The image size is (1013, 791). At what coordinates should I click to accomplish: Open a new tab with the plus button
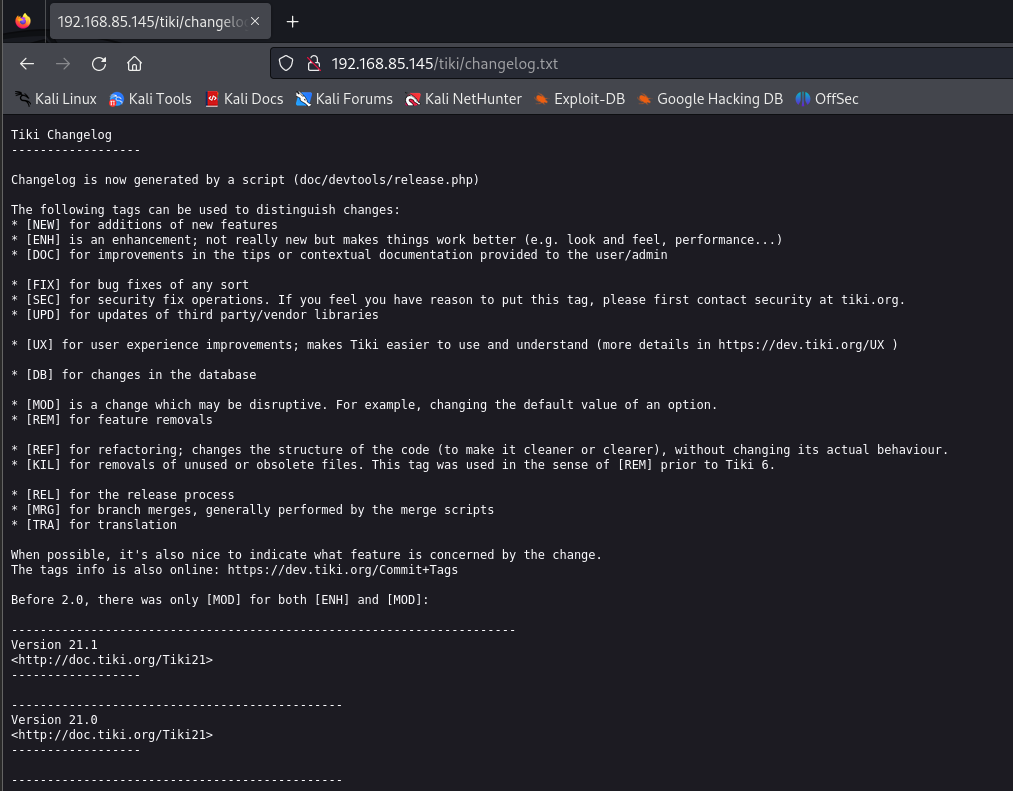pyautogui.click(x=292, y=22)
